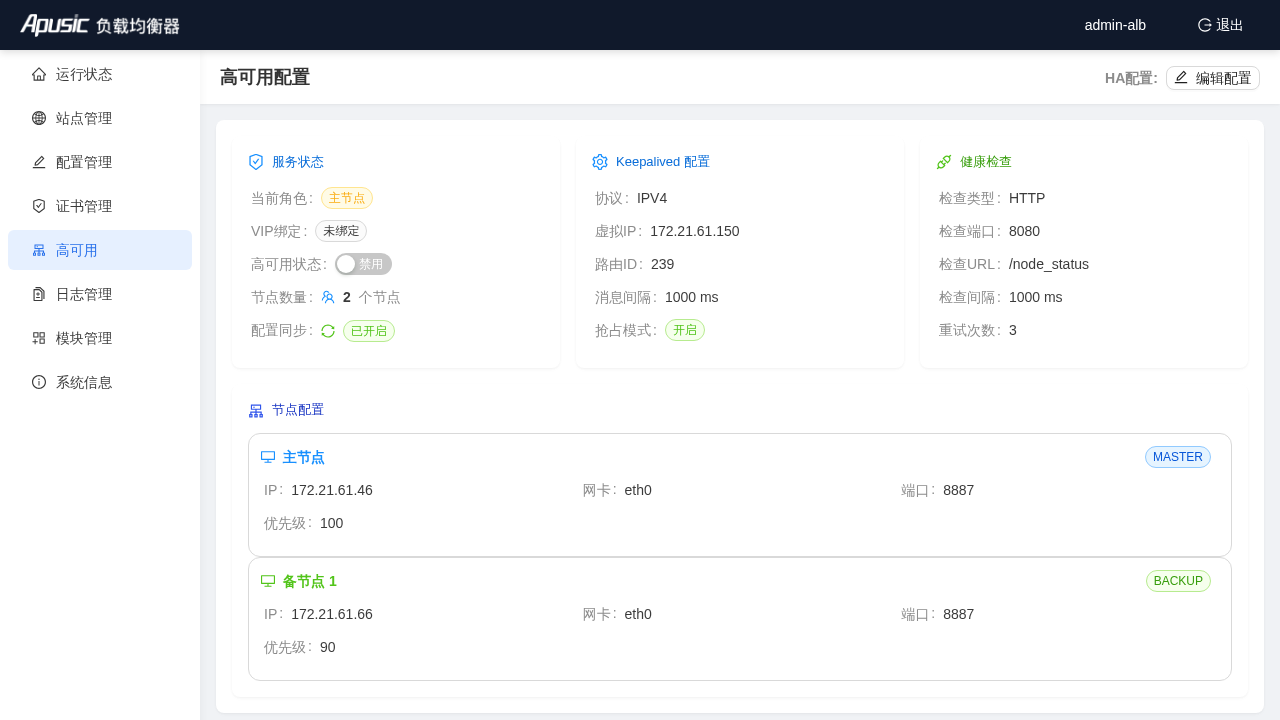Open 系统信息 menu
1280x720 pixels.
(100, 382)
